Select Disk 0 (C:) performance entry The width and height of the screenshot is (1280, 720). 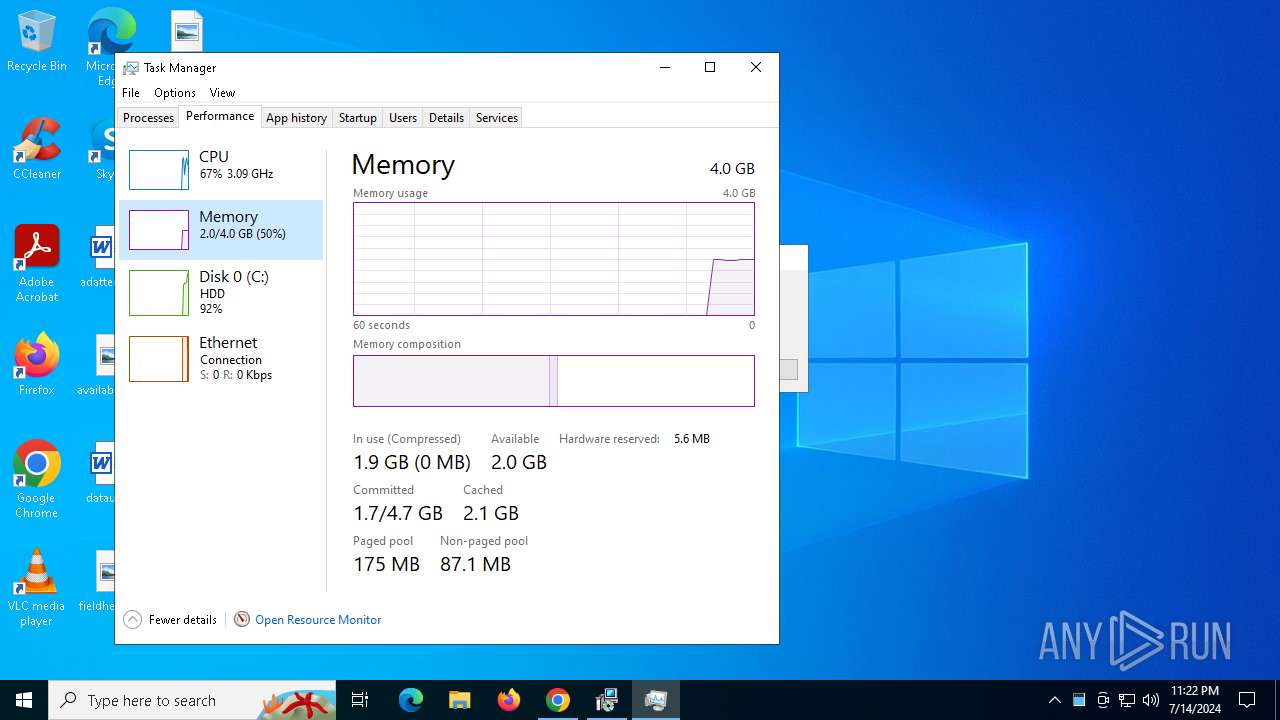point(221,292)
